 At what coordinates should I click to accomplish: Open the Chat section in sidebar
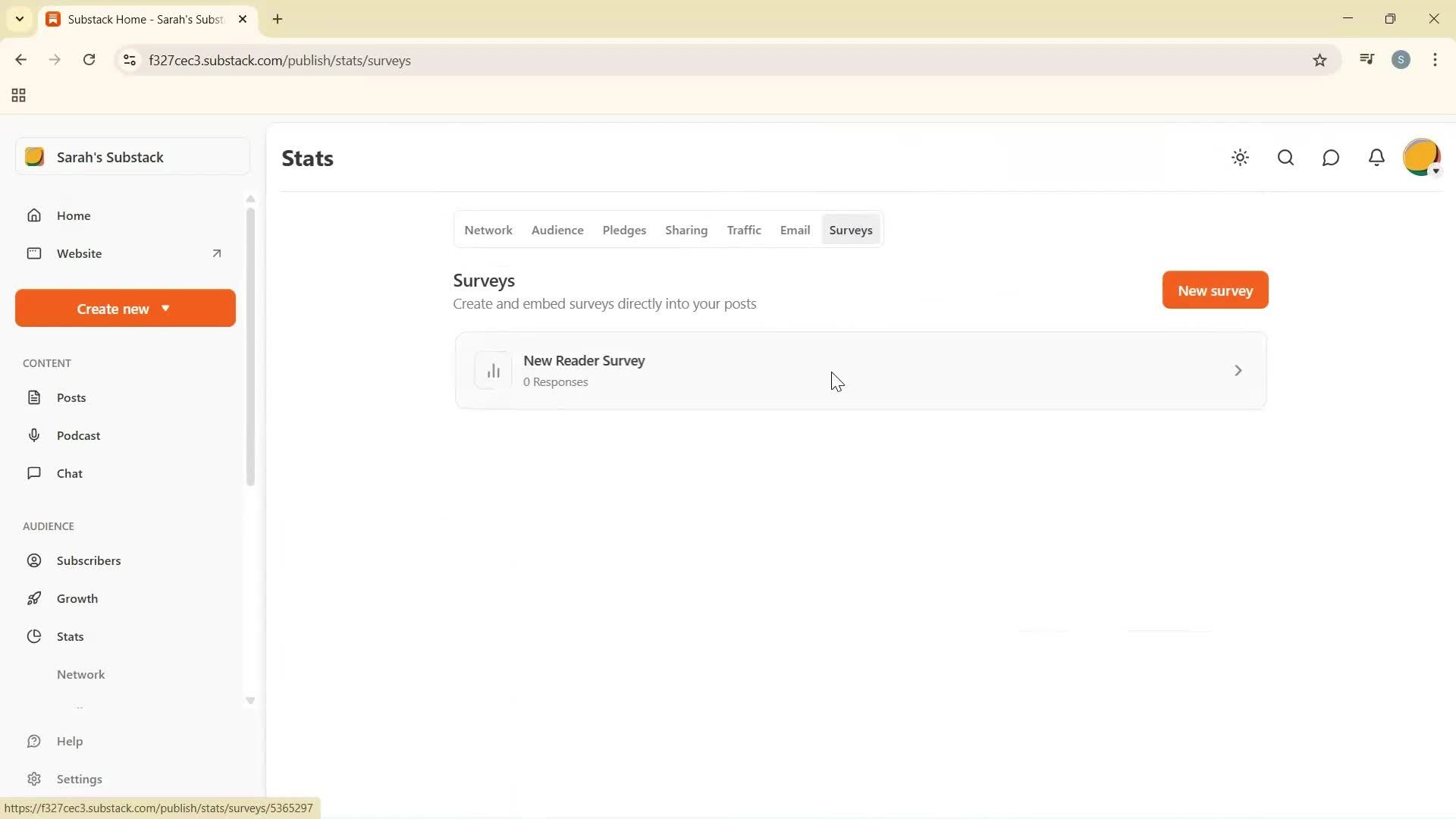pos(67,472)
